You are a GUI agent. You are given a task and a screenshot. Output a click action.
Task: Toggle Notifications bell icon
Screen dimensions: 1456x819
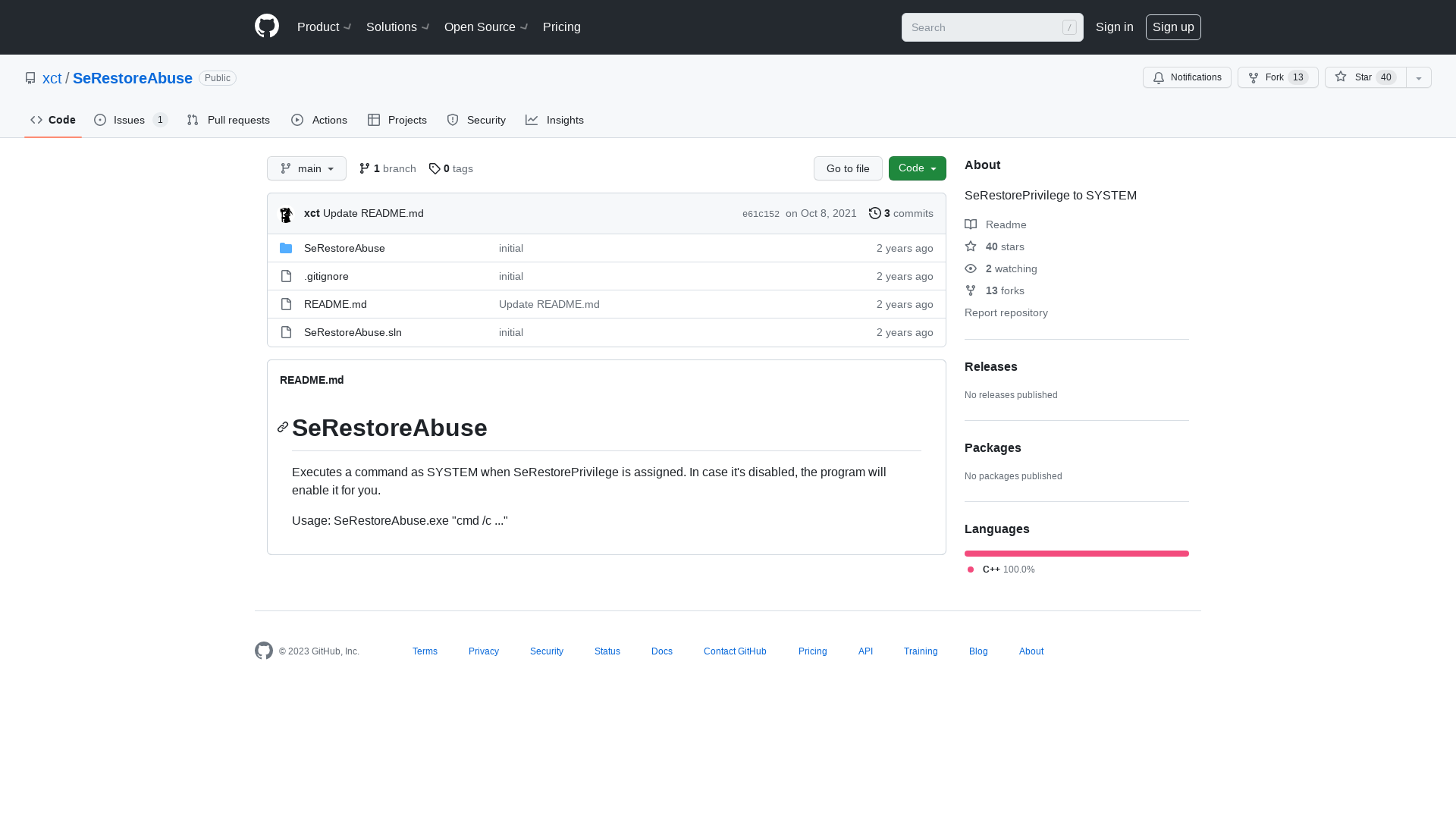click(1159, 78)
